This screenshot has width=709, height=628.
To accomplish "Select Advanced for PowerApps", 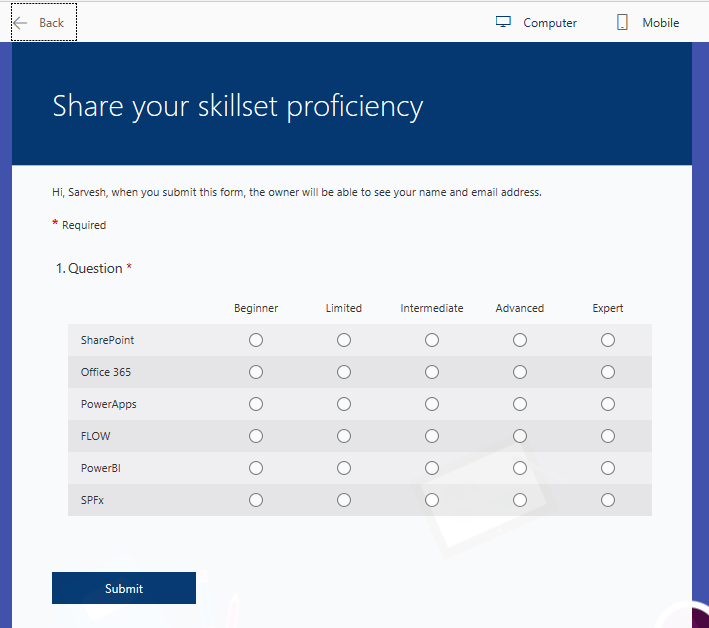I will (520, 404).
